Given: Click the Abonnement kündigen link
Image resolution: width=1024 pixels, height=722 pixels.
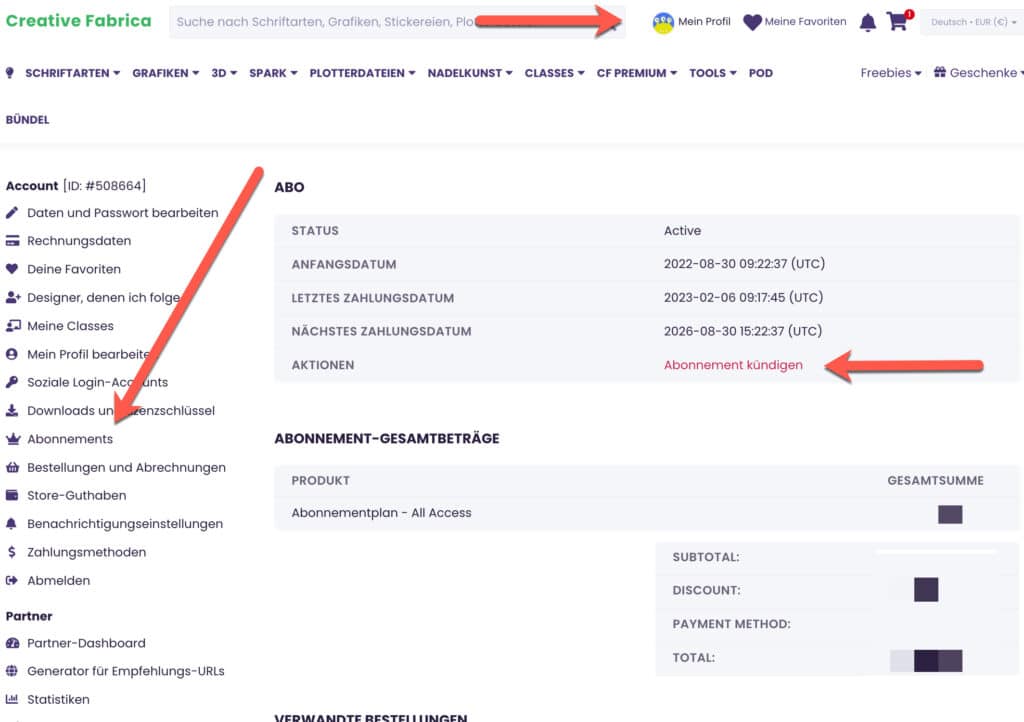Looking at the screenshot, I should [733, 365].
